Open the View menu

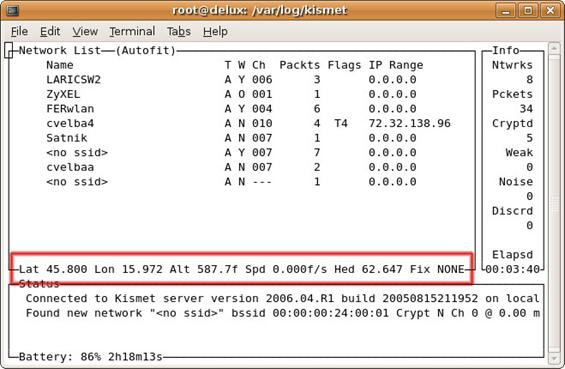click(x=85, y=32)
